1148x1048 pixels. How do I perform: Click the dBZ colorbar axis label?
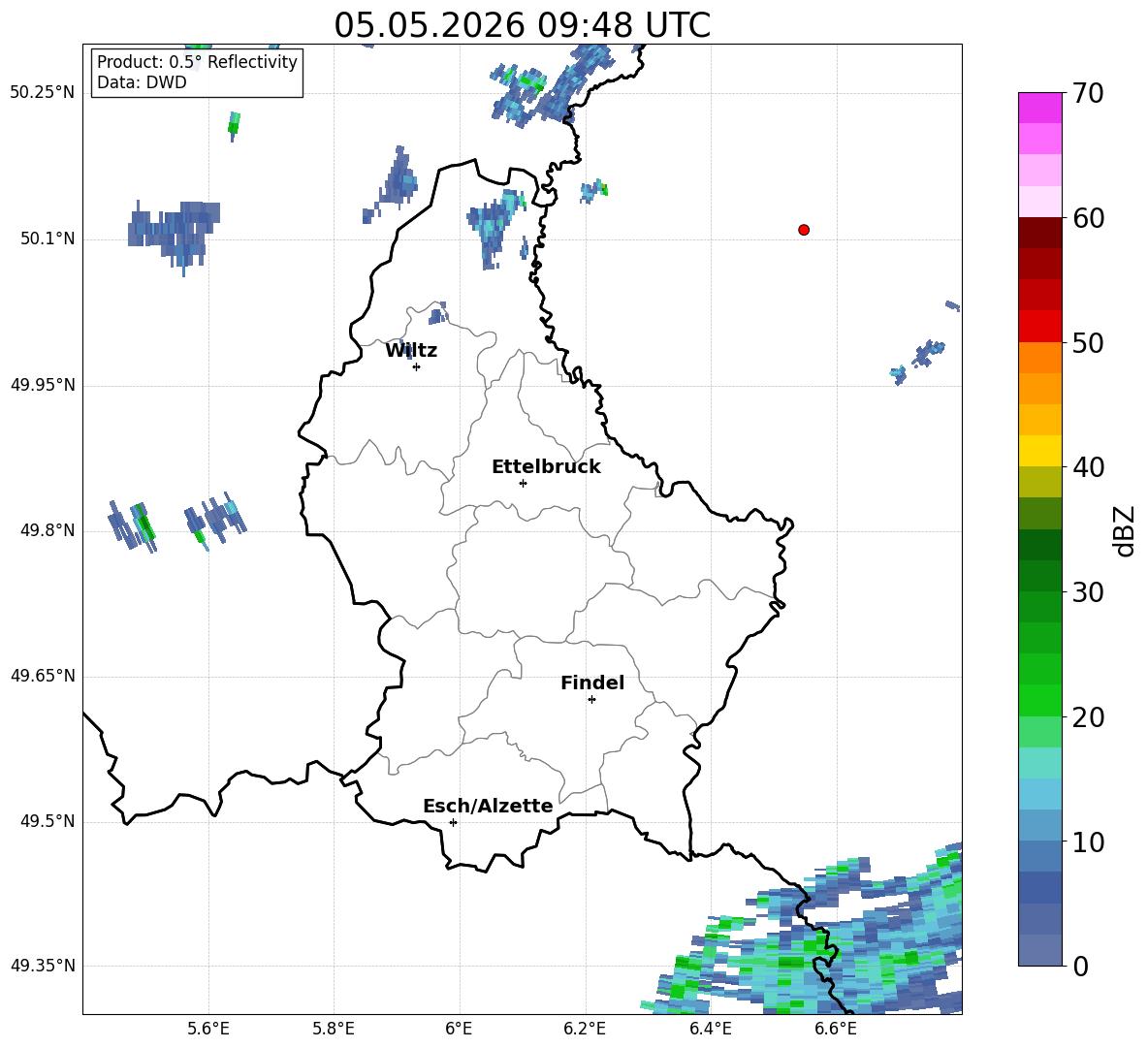click(x=1124, y=530)
